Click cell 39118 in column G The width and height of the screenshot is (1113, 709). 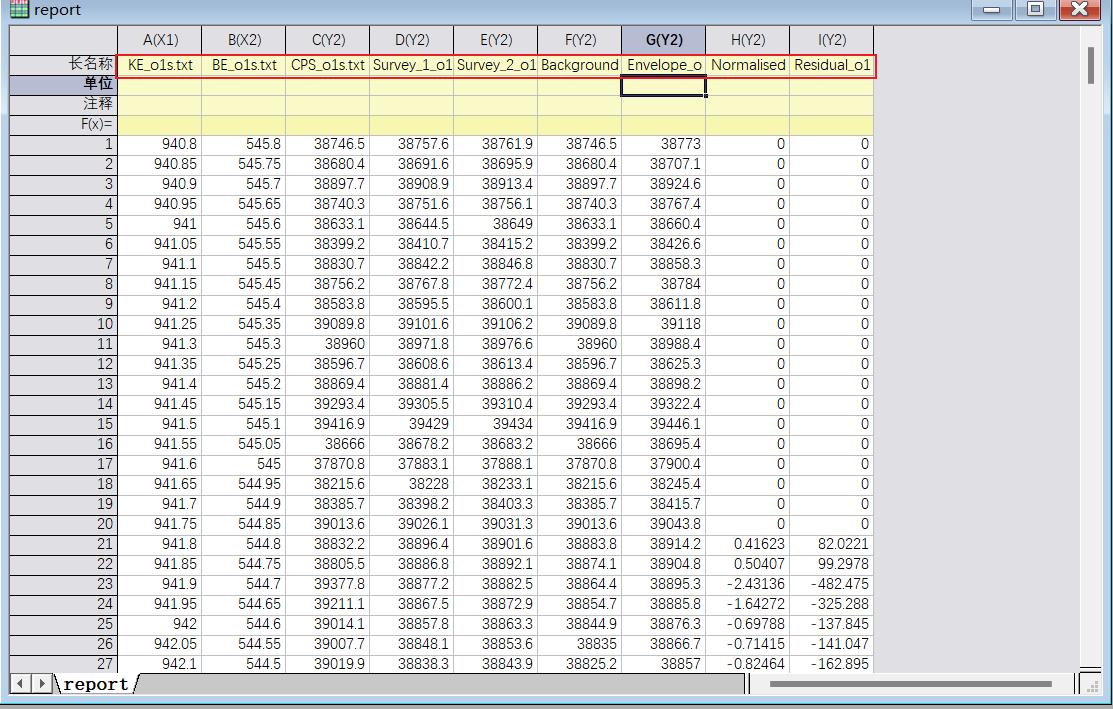664,324
